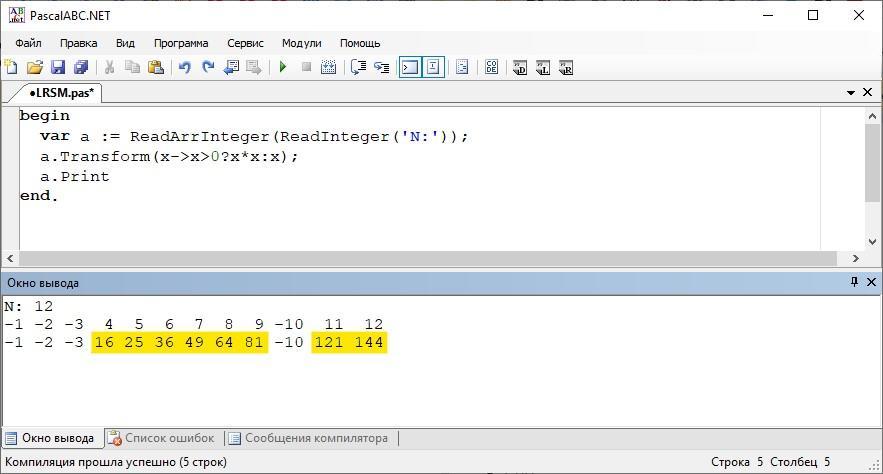The width and height of the screenshot is (883, 474).
Task: Open the Модули menu
Action: 301,43
